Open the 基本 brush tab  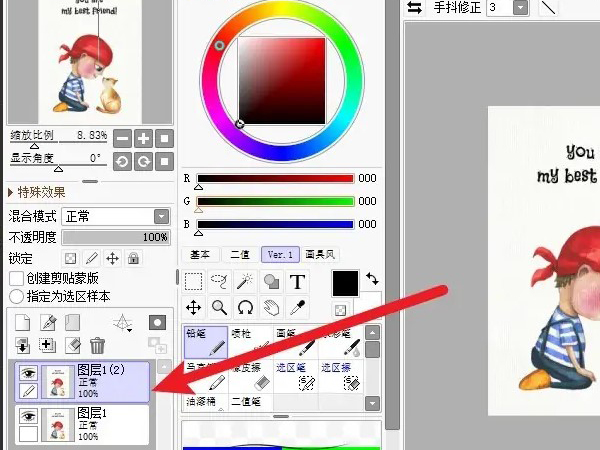200,255
